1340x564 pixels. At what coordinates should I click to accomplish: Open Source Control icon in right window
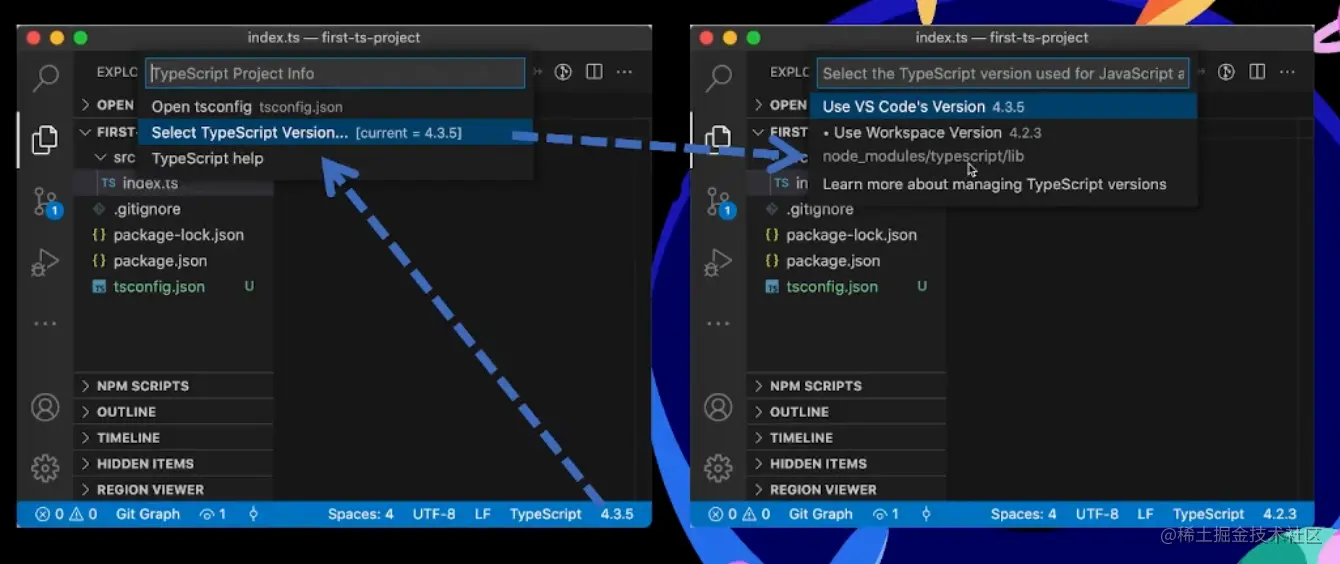pos(719,201)
